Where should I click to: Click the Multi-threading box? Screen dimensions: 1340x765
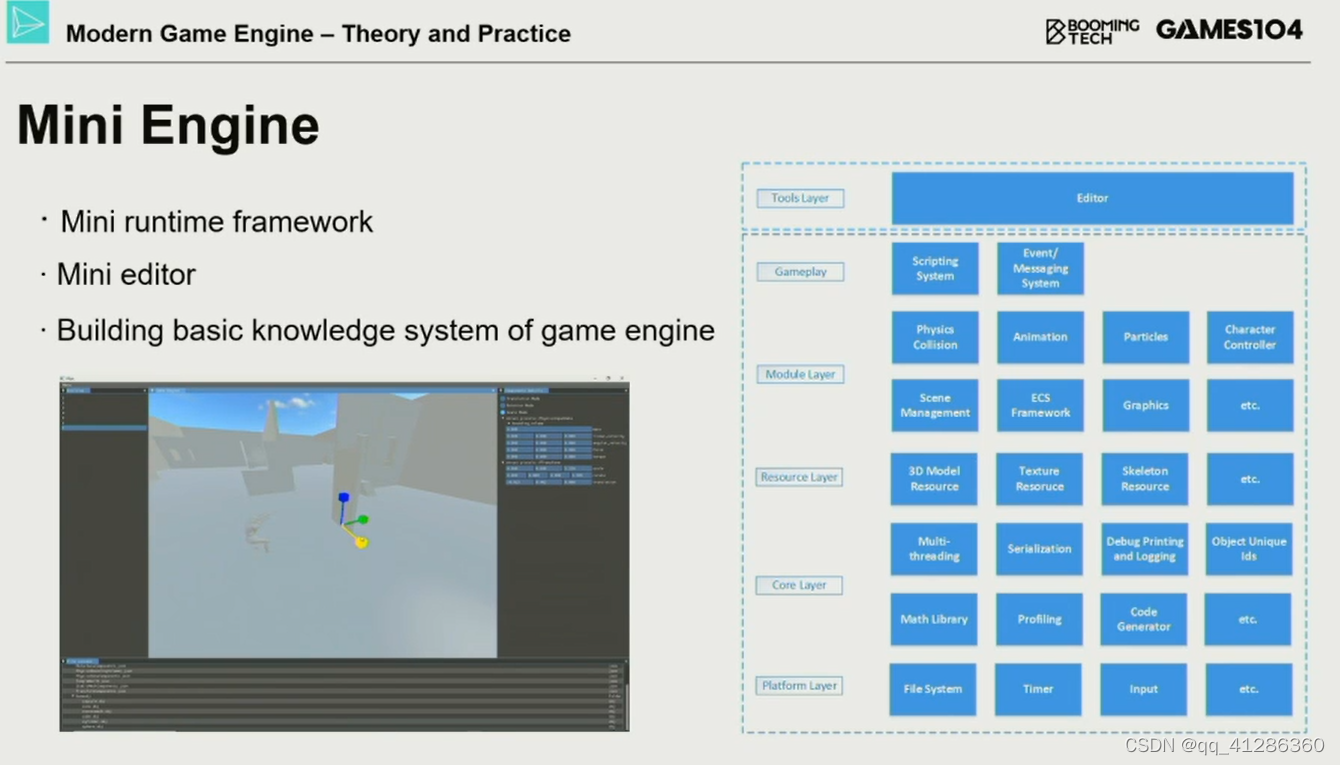934,548
